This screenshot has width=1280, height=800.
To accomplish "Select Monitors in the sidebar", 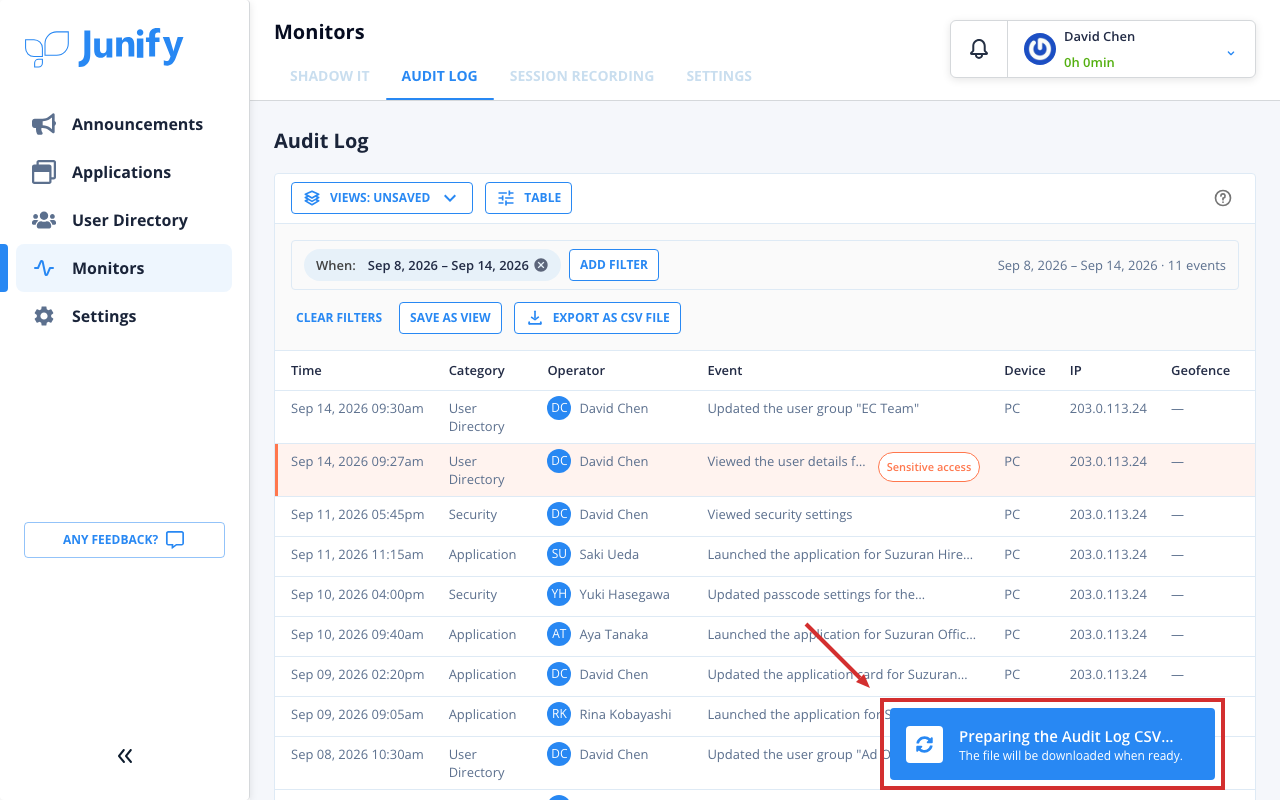I will 124,268.
